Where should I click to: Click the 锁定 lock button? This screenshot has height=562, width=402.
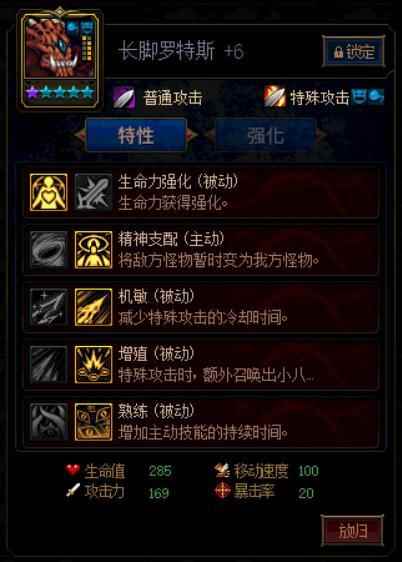tap(354, 52)
